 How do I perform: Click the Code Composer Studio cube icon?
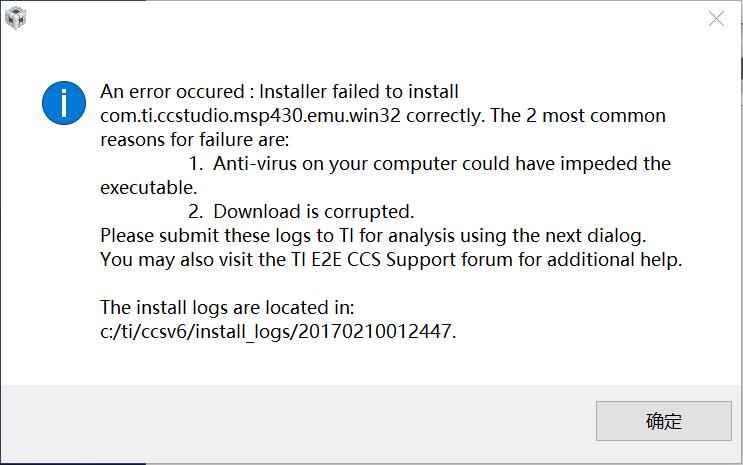pos(16,17)
